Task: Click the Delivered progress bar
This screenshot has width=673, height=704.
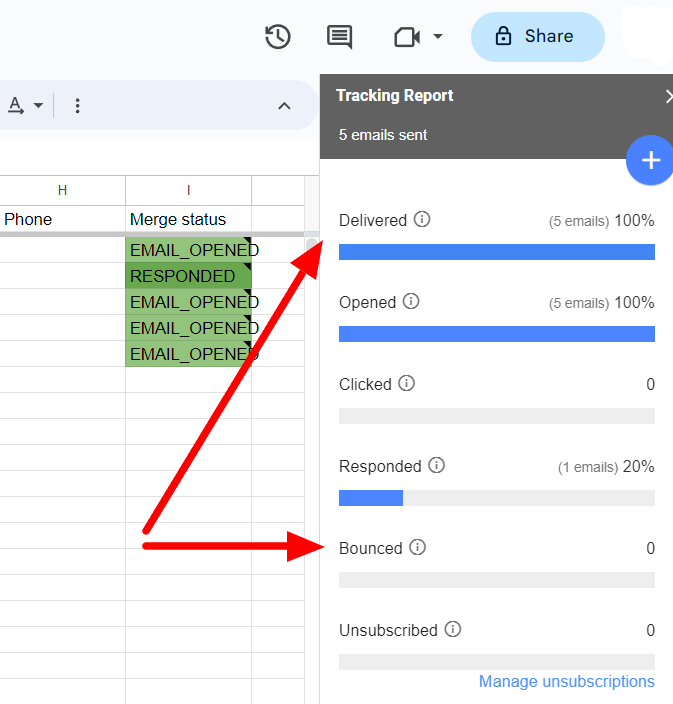Action: tap(497, 252)
